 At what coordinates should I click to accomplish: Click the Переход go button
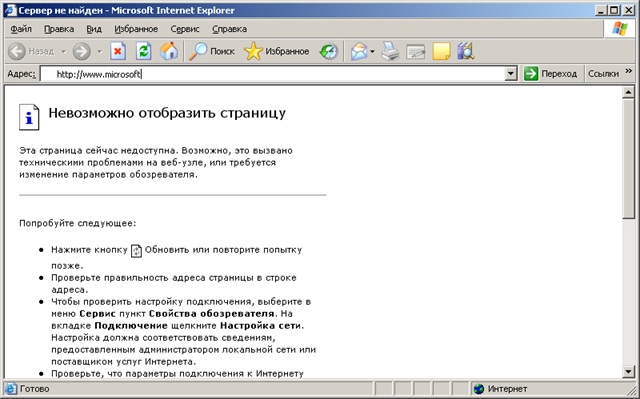point(551,74)
